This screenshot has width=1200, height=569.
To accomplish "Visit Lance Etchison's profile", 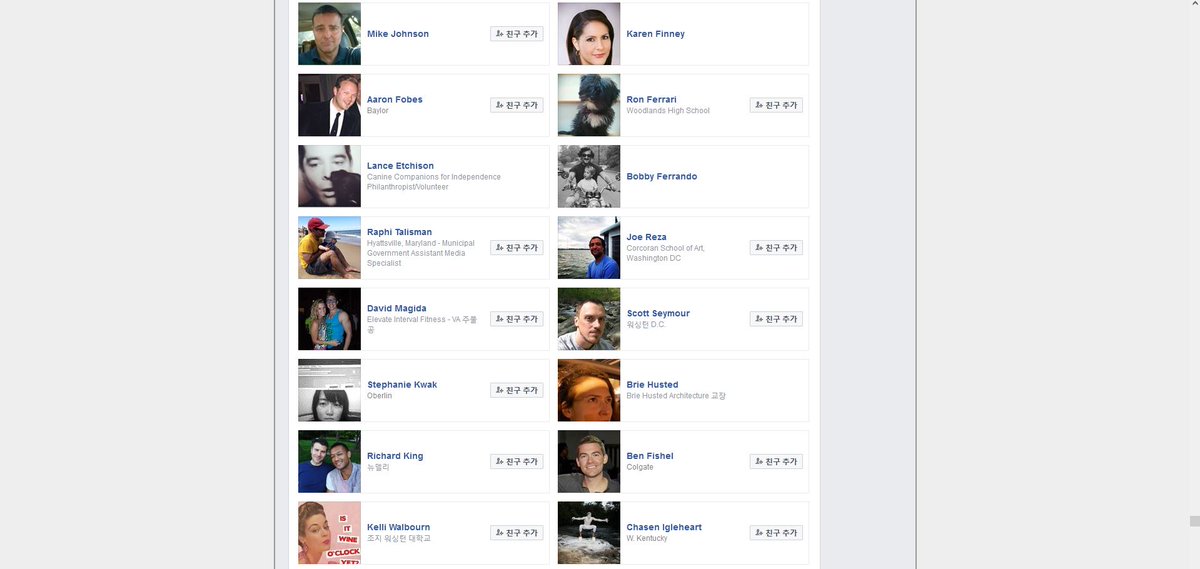I will [x=400, y=166].
